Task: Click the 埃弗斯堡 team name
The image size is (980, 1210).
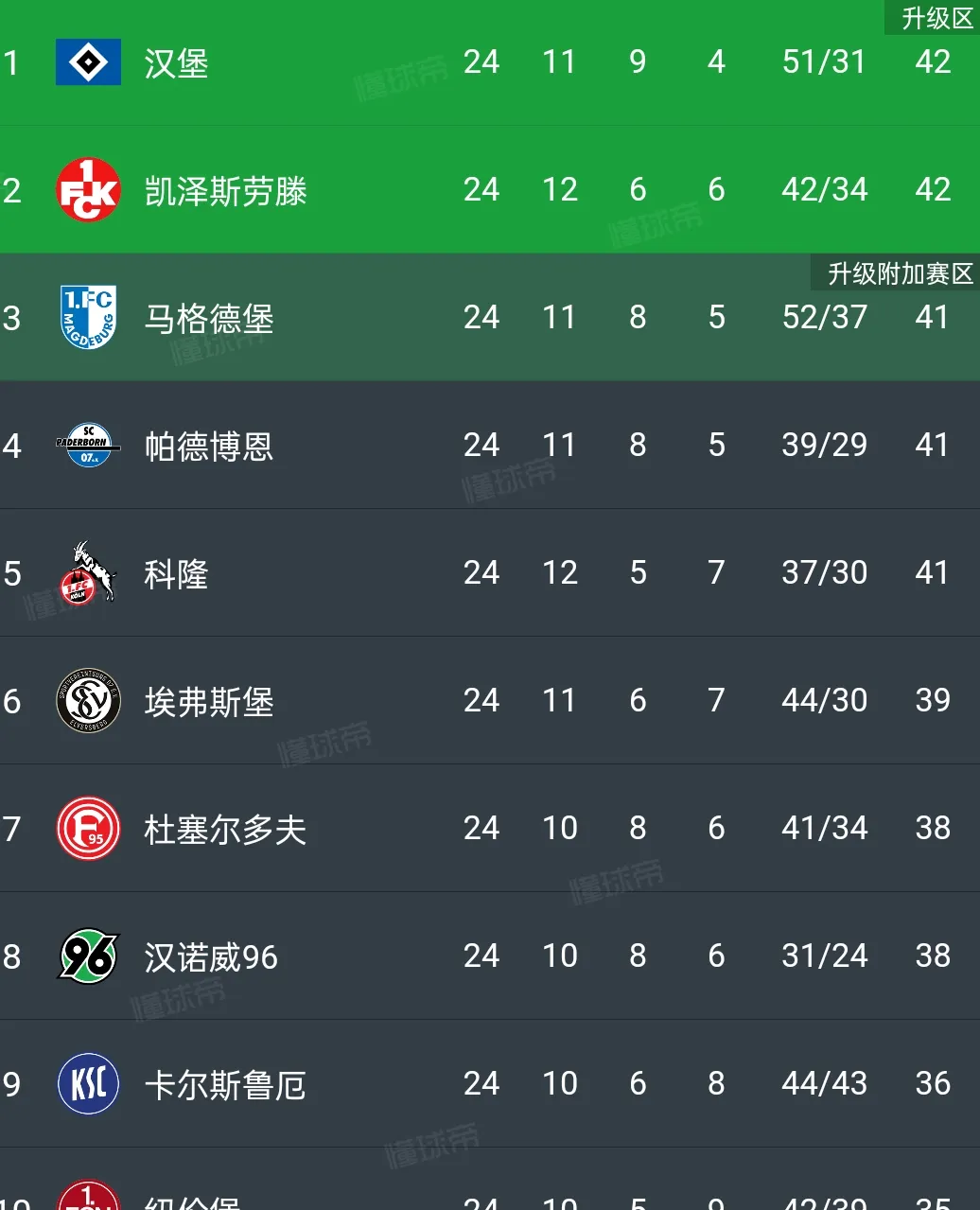Action: (x=209, y=702)
